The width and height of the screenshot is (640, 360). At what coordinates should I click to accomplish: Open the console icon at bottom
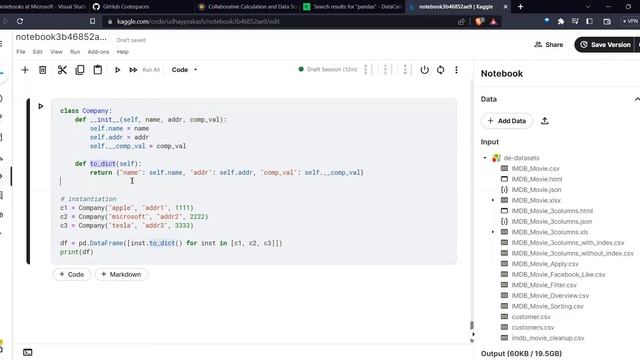click(x=27, y=352)
